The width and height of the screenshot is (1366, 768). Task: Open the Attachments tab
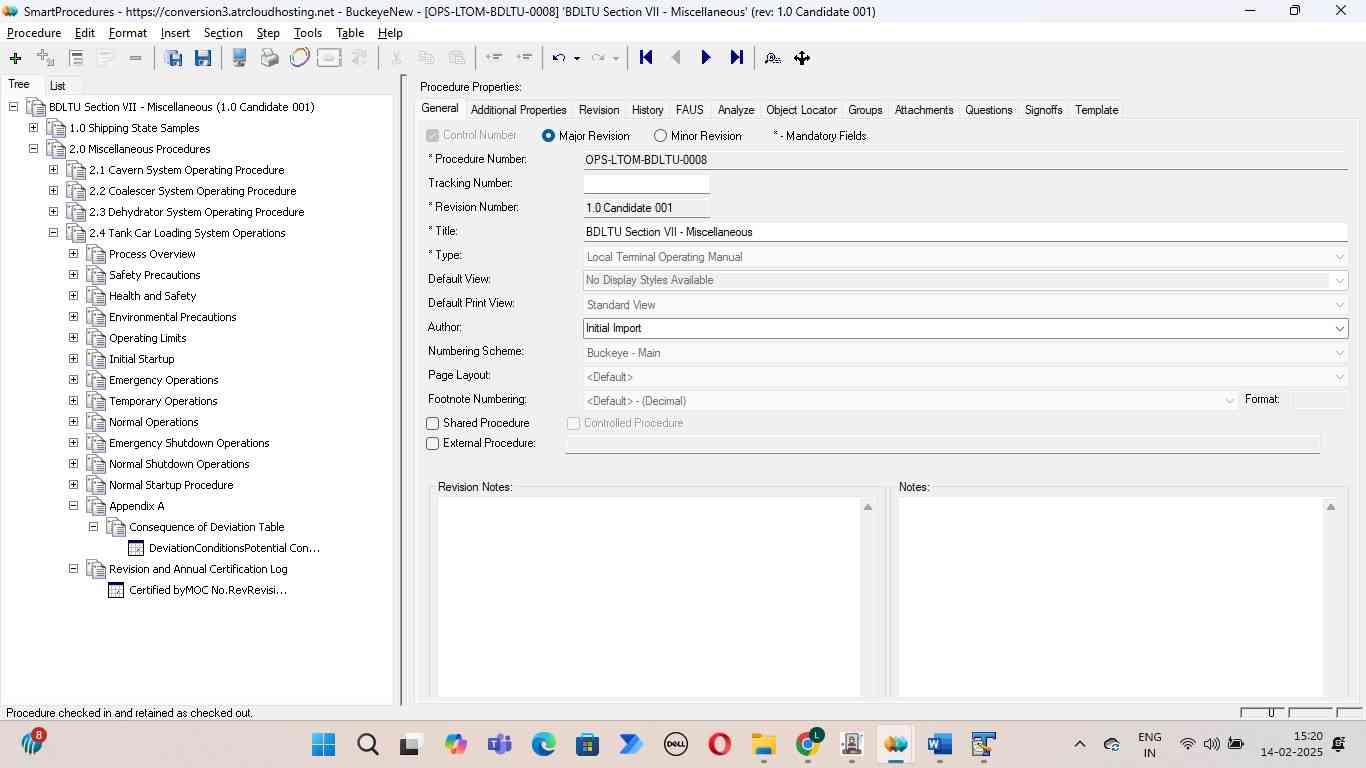tap(923, 110)
